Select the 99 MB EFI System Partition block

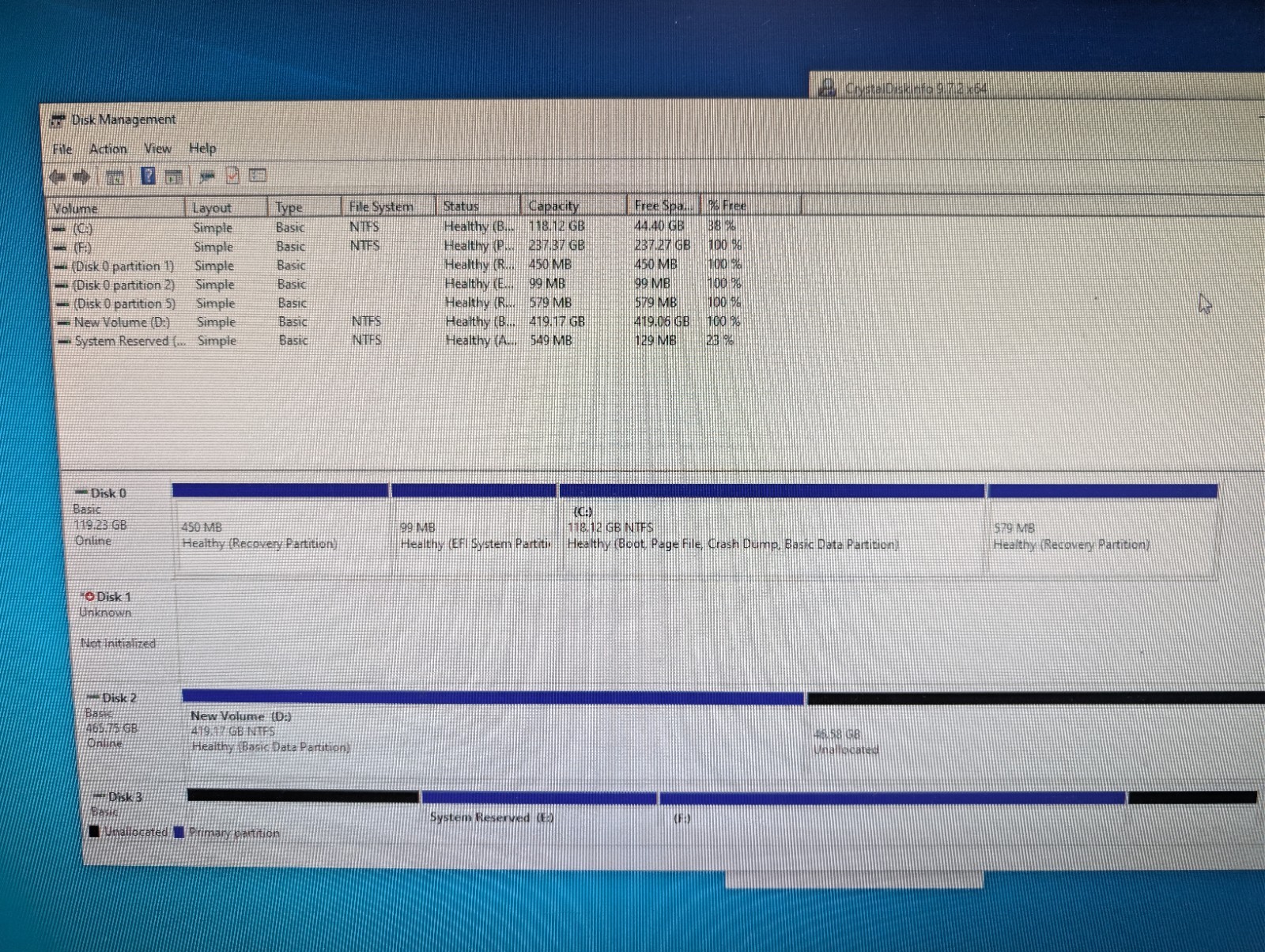tap(474, 530)
